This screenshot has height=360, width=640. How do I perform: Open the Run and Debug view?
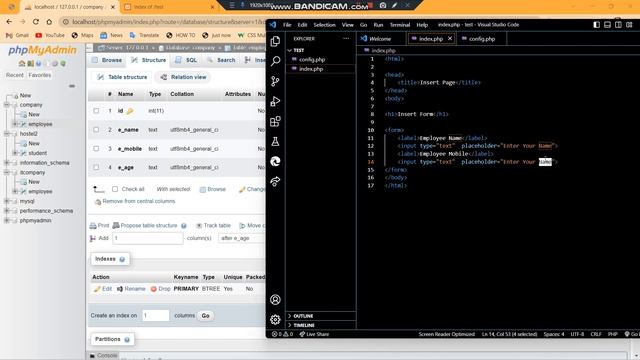pos(276,101)
